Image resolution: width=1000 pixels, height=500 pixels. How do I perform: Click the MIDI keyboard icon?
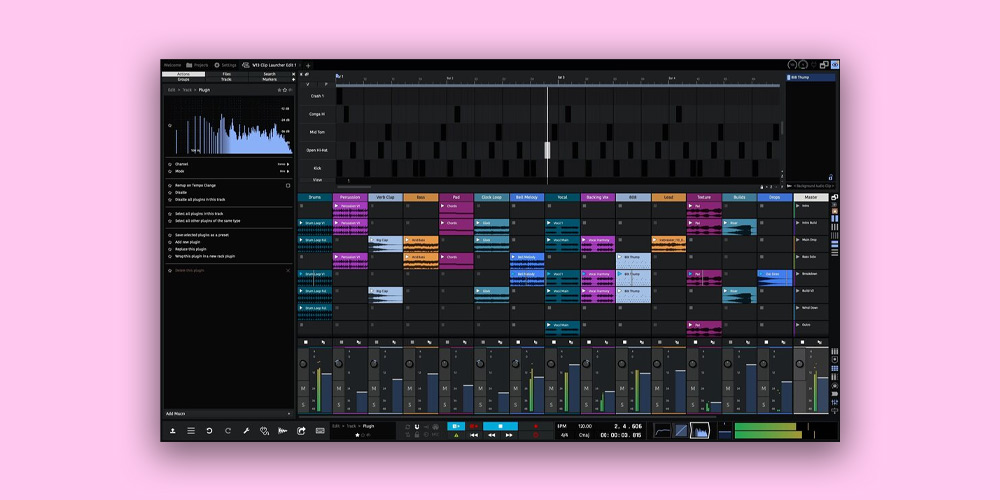pos(319,431)
